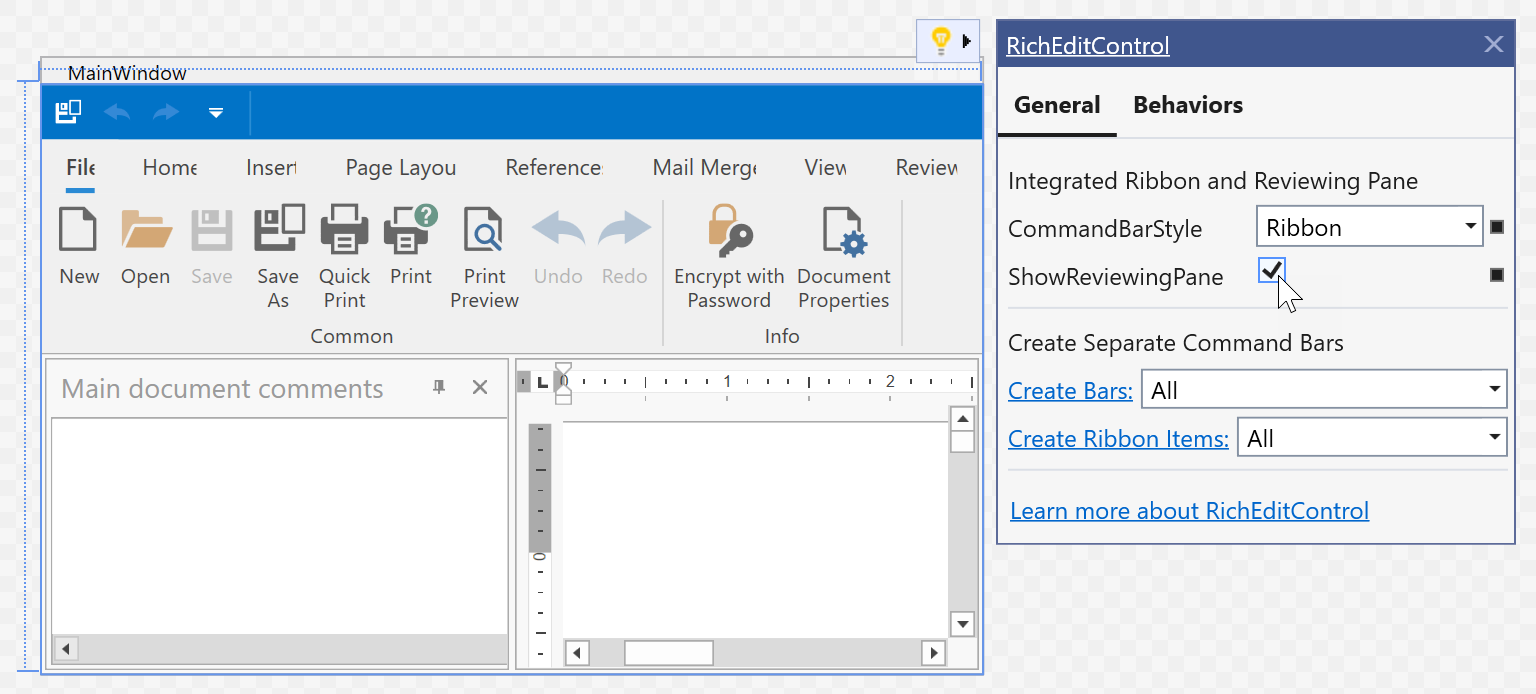Open the Create Bars dropdown
The image size is (1536, 694).
coord(1494,389)
